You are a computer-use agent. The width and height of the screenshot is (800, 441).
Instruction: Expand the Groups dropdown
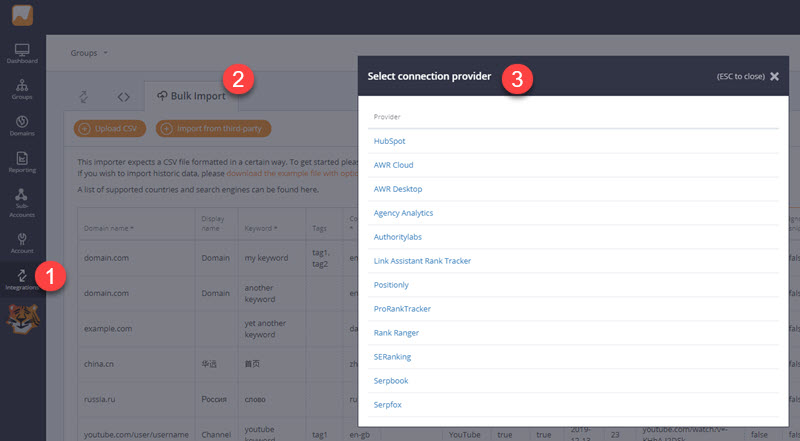[89, 52]
